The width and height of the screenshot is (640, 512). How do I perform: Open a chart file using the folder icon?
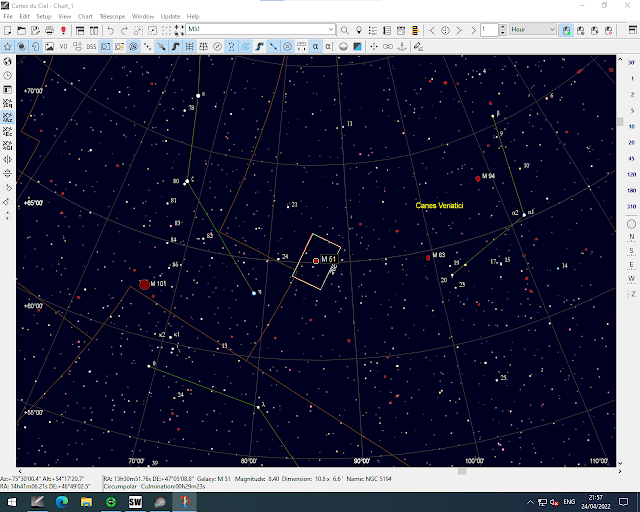(x=22, y=31)
